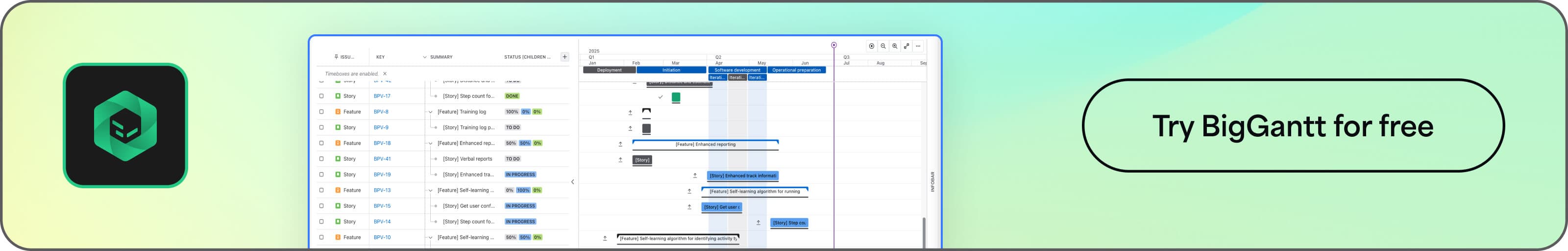
Task: Dismiss the Timeboxes are enabled notice
Action: coord(385,74)
